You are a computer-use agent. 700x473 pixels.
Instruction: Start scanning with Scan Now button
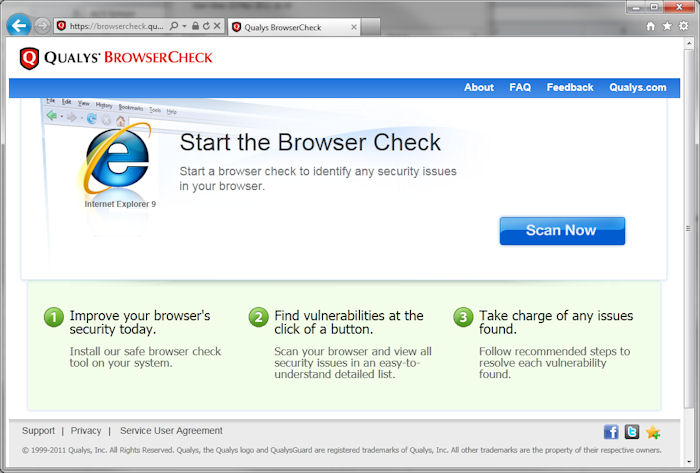[x=562, y=231]
